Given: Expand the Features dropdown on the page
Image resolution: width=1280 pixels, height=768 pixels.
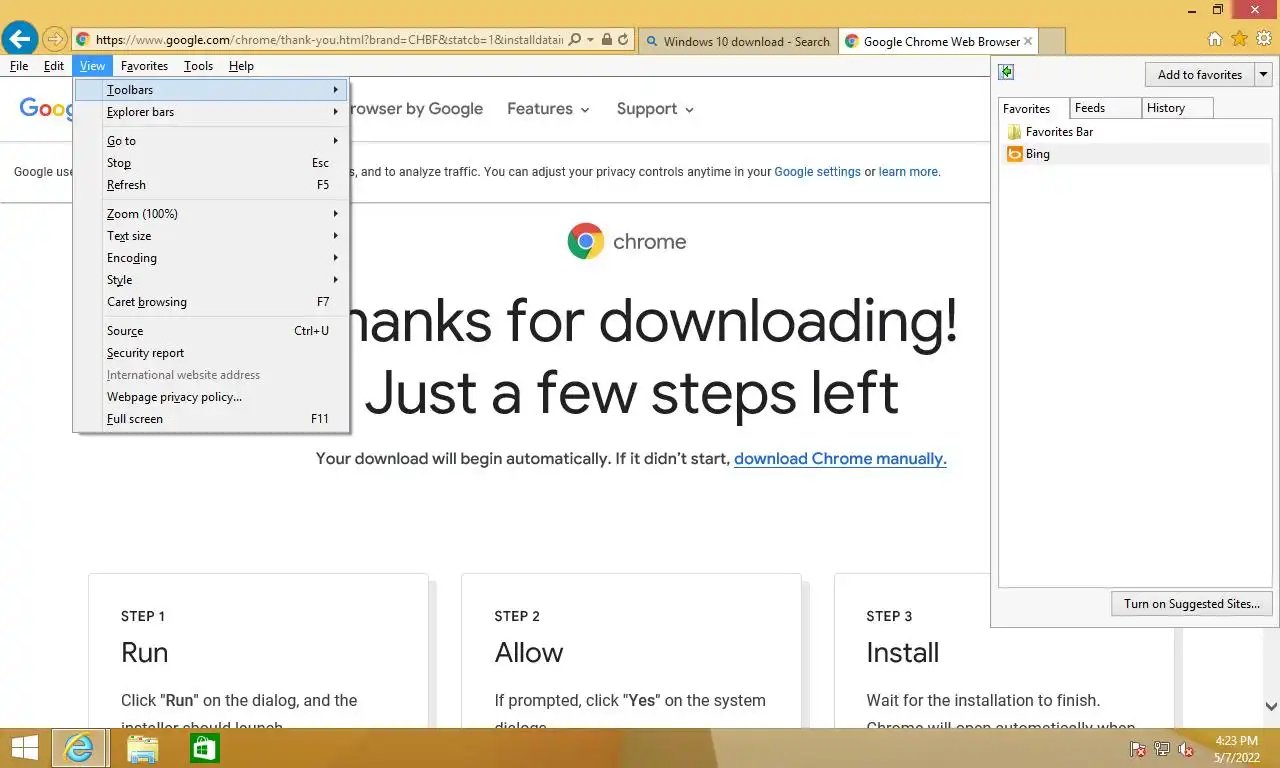Looking at the screenshot, I should [548, 109].
